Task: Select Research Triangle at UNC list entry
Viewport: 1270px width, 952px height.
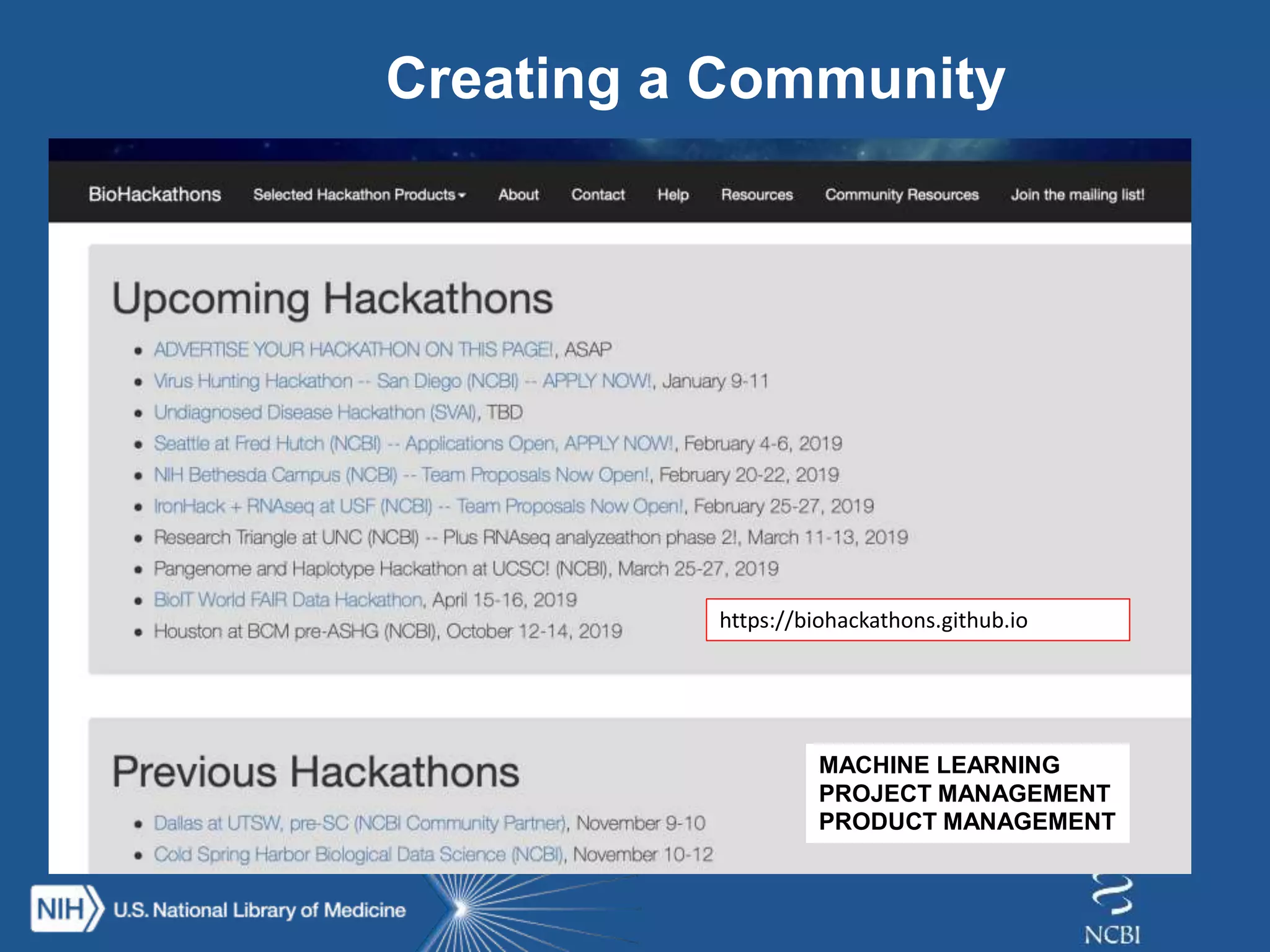Action: click(x=531, y=537)
